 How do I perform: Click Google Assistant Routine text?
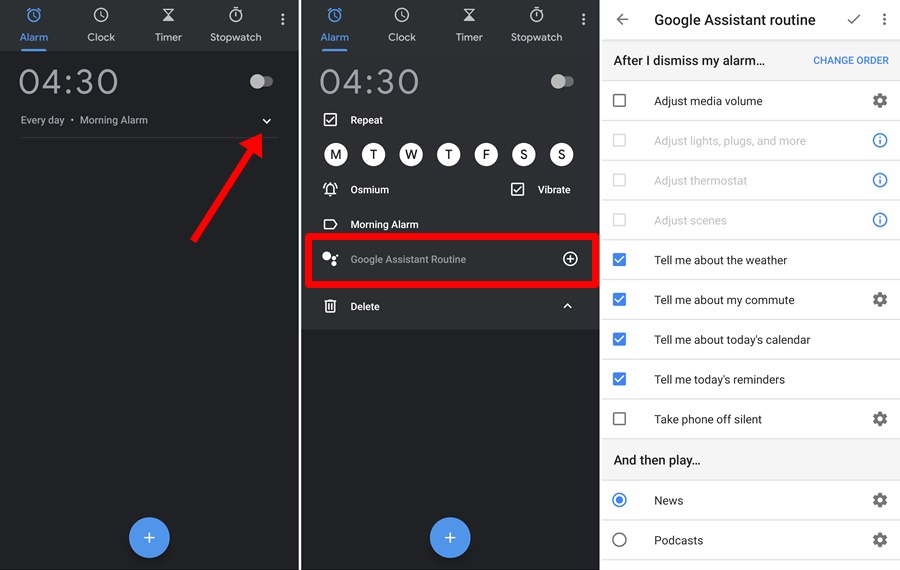point(408,259)
